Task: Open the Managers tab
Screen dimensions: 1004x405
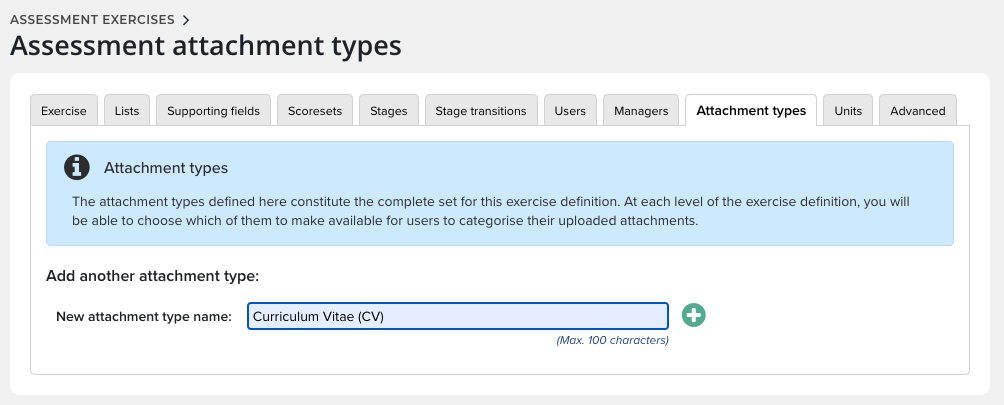Action: (x=641, y=111)
